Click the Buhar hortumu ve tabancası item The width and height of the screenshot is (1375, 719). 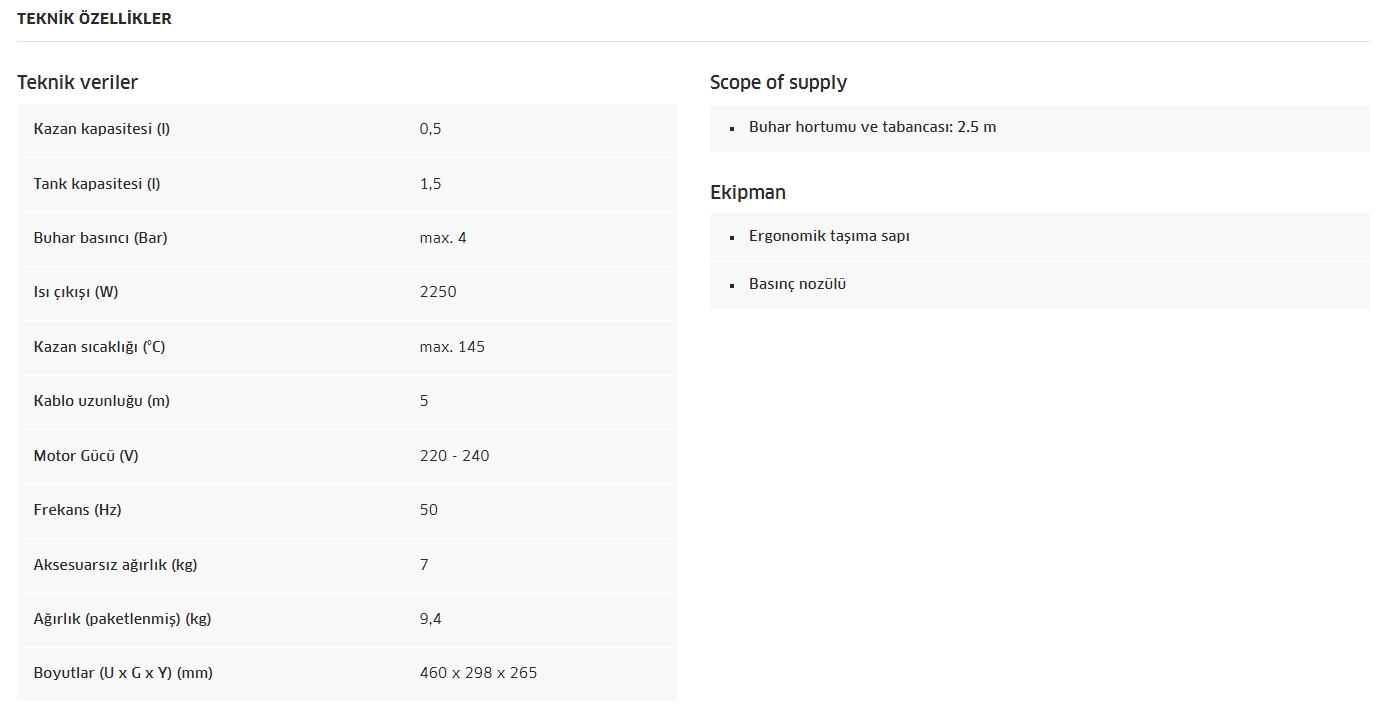872,127
